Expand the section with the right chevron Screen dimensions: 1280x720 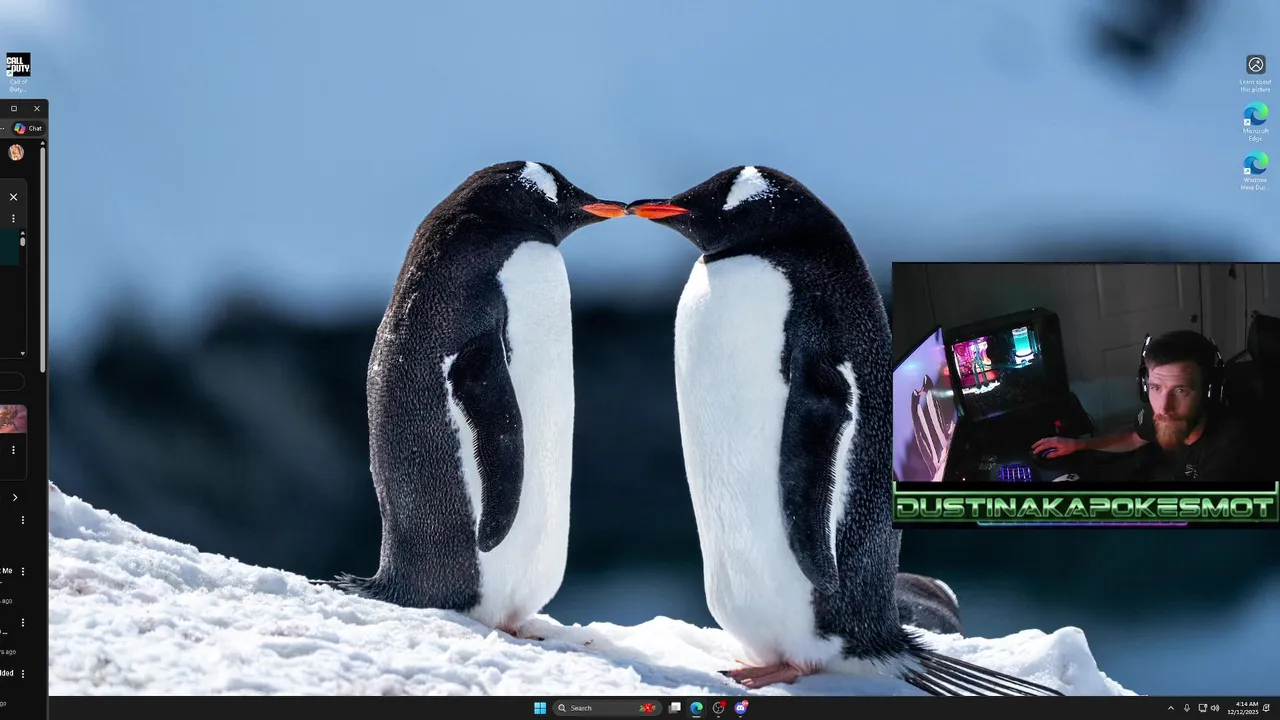pyautogui.click(x=14, y=497)
